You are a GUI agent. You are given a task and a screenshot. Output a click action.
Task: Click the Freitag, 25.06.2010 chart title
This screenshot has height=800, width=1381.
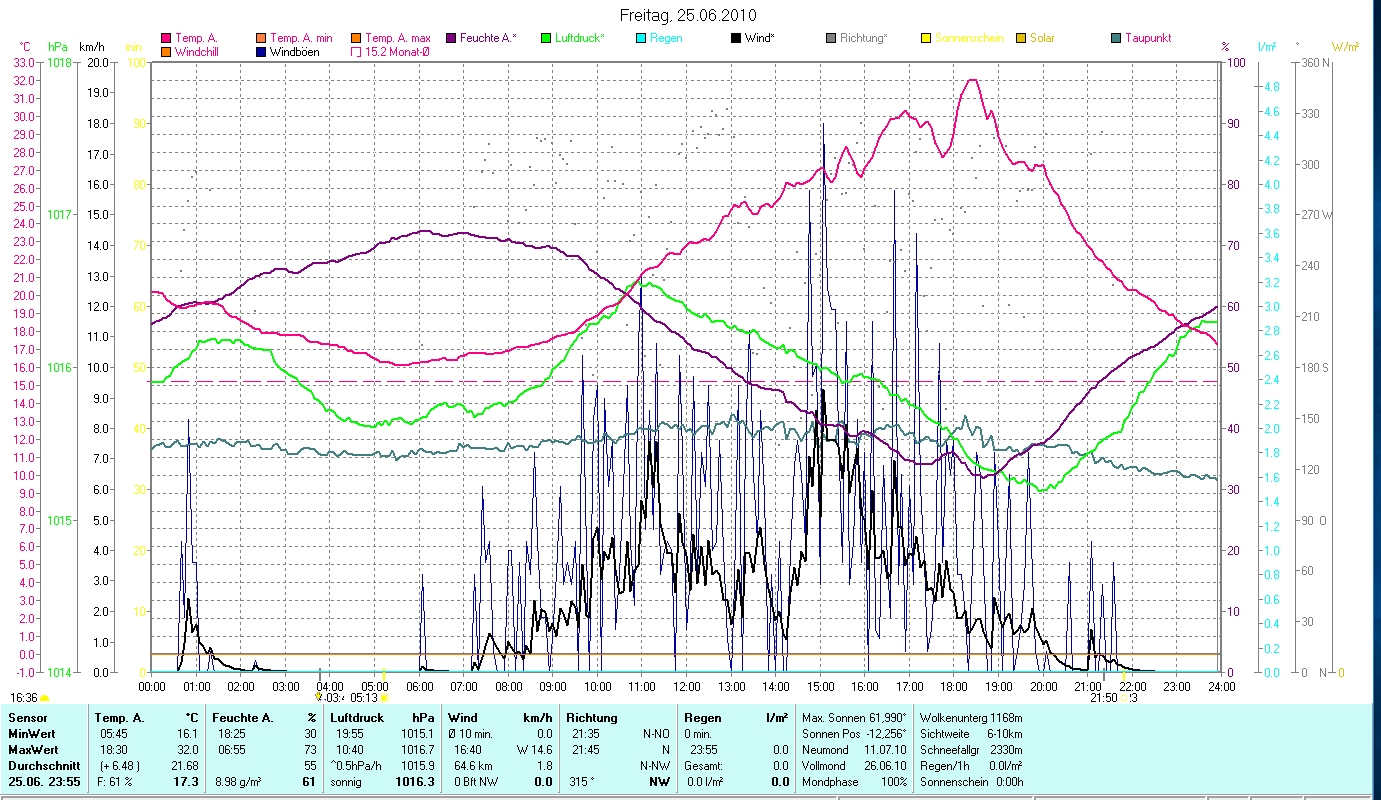point(688,15)
